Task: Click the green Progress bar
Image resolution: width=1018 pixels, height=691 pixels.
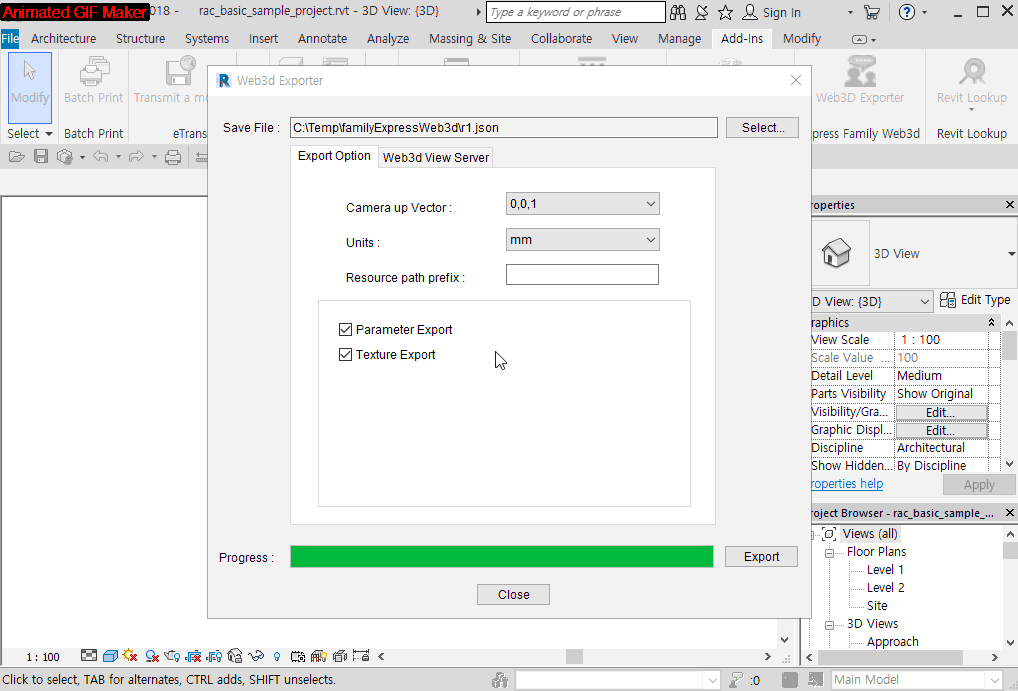Action: 502,557
